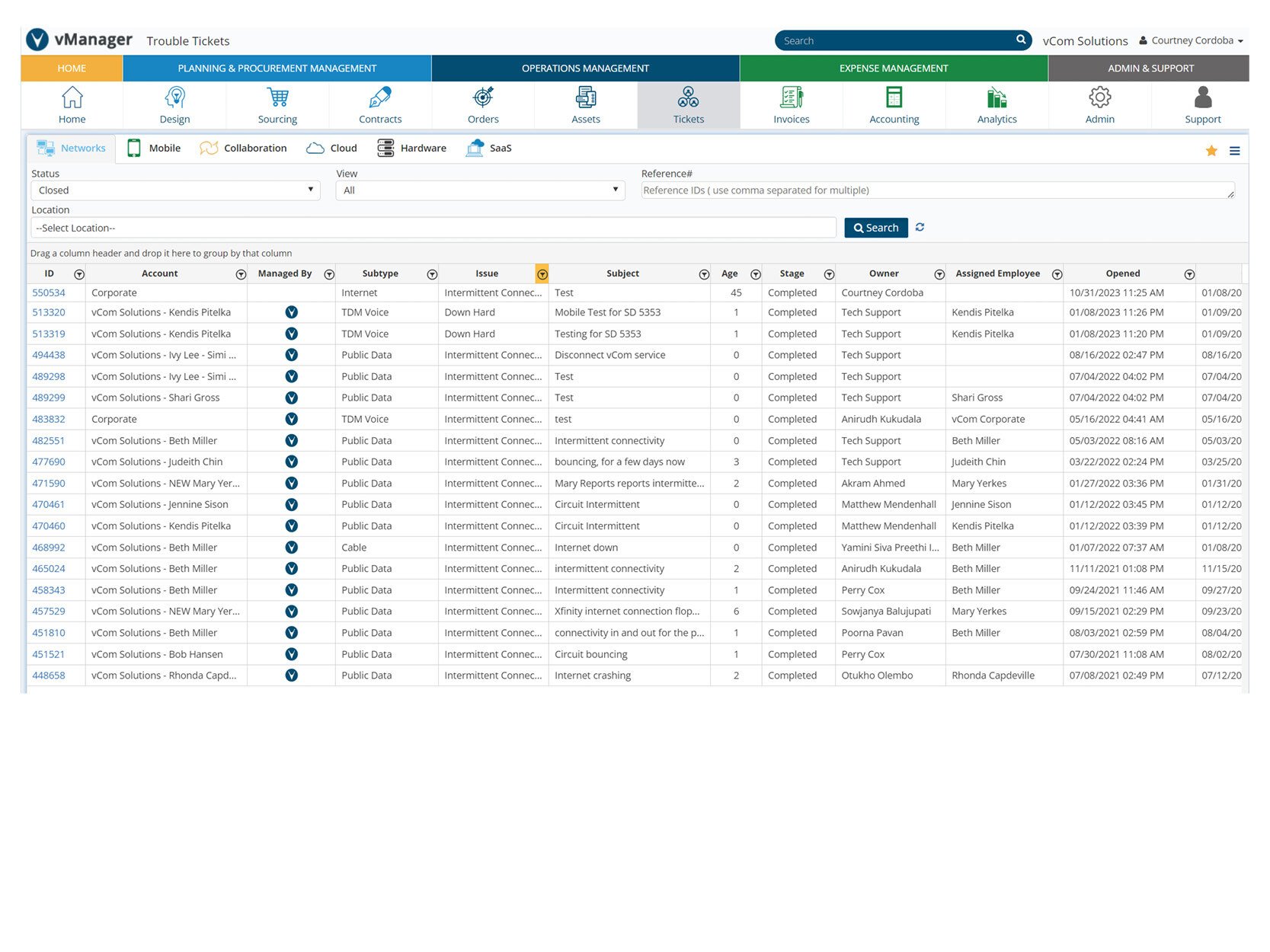Click inside the Reference IDs input field

[x=937, y=190]
